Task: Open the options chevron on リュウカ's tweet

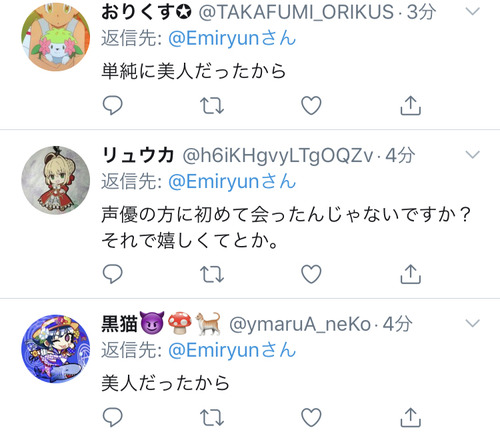Action: 473,155
